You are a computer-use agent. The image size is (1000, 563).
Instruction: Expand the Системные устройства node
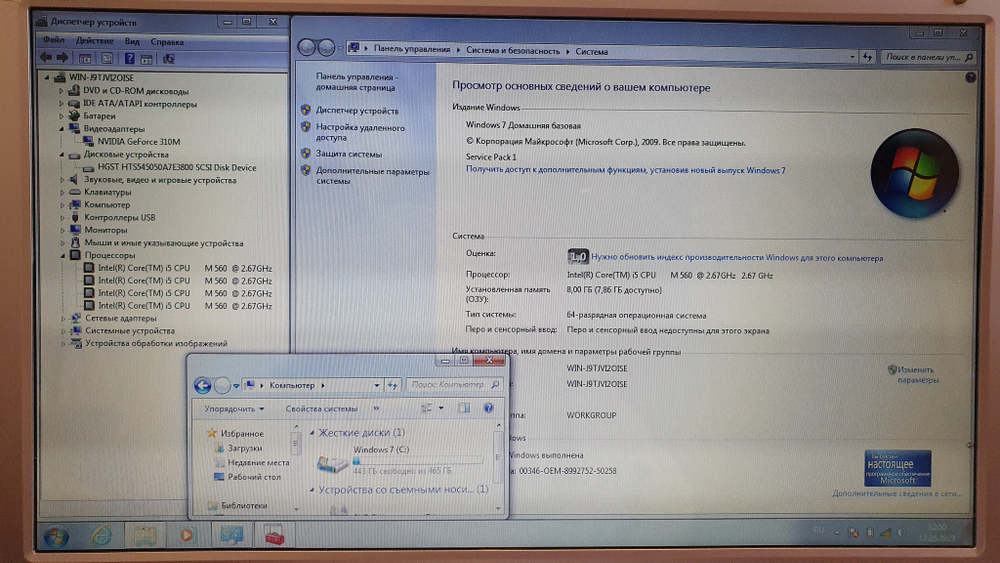pyautogui.click(x=63, y=331)
